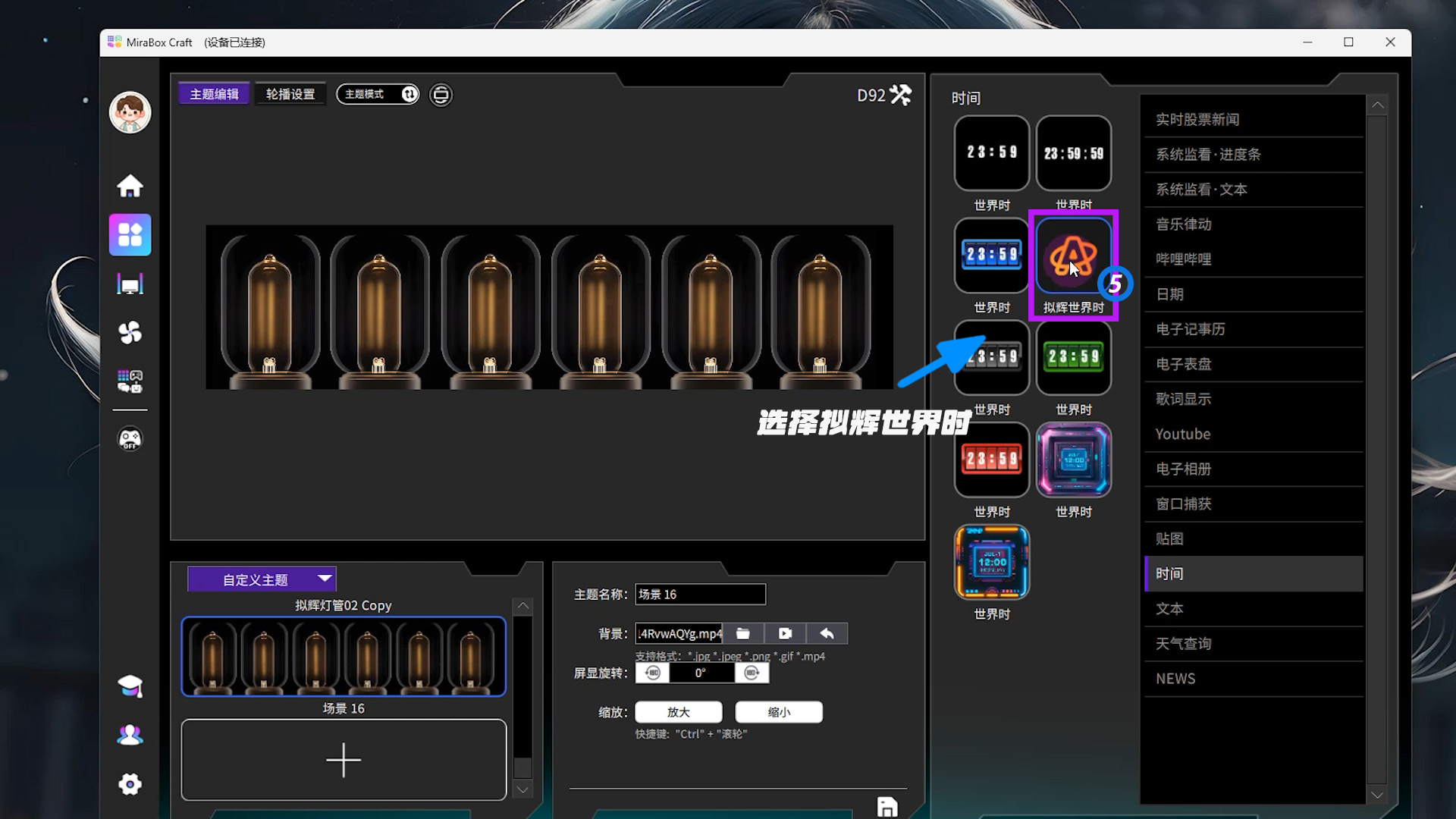Open settings gear in sidebar
This screenshot has height=819, width=1456.
(x=130, y=784)
